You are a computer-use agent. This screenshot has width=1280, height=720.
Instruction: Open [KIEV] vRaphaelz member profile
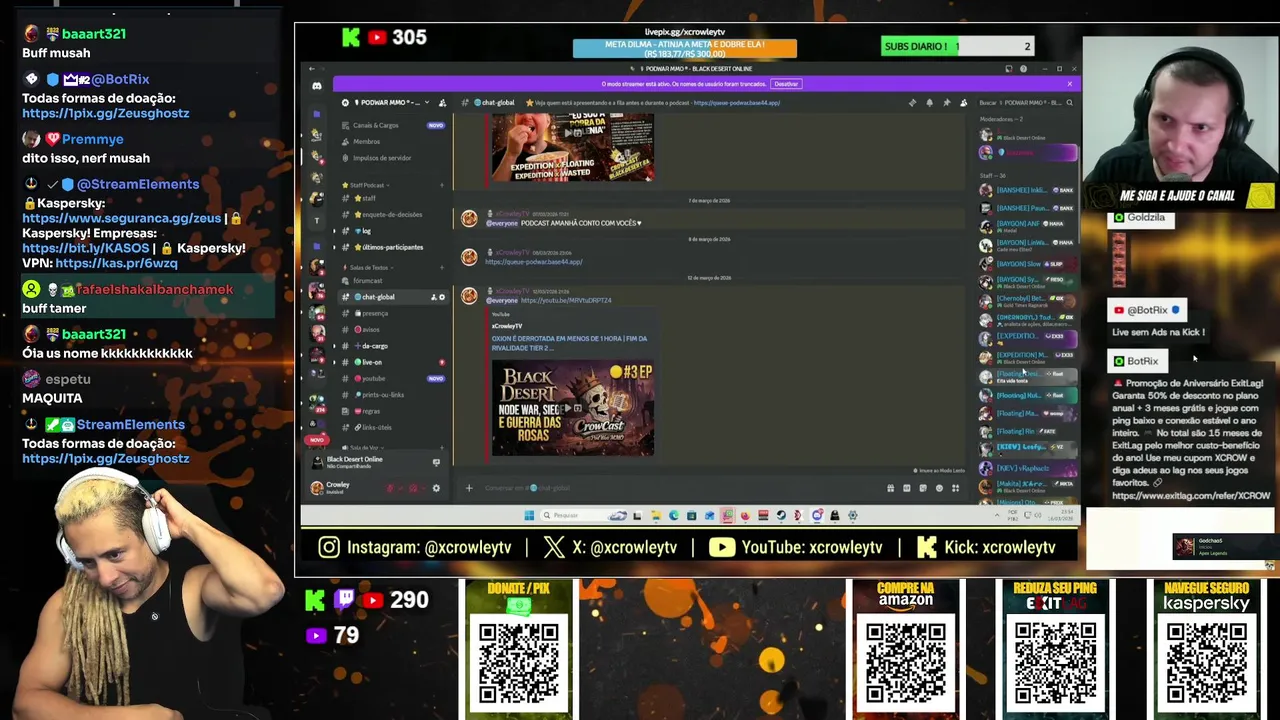tap(1028, 468)
